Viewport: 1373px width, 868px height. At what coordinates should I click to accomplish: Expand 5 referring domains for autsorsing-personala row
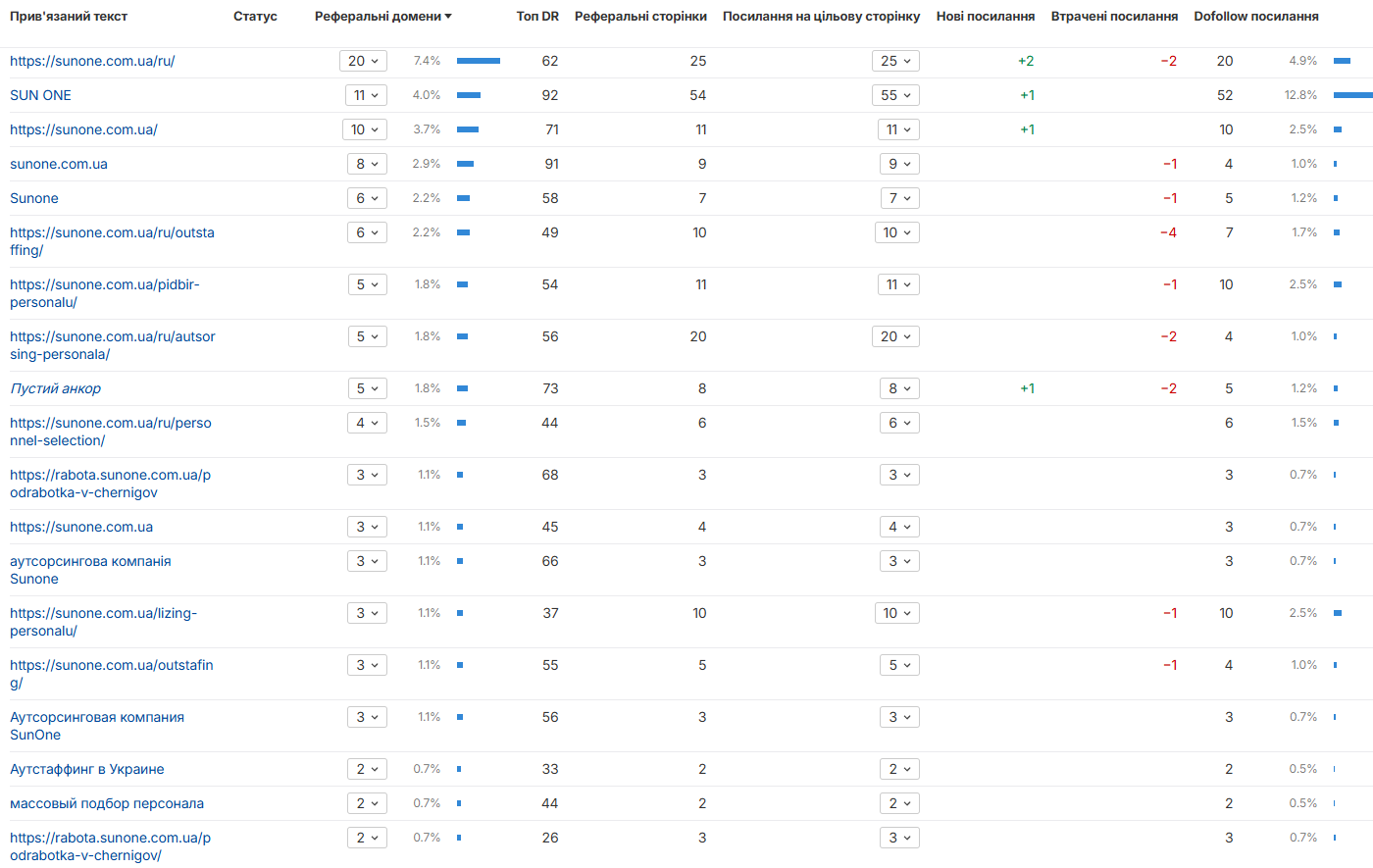coord(368,336)
